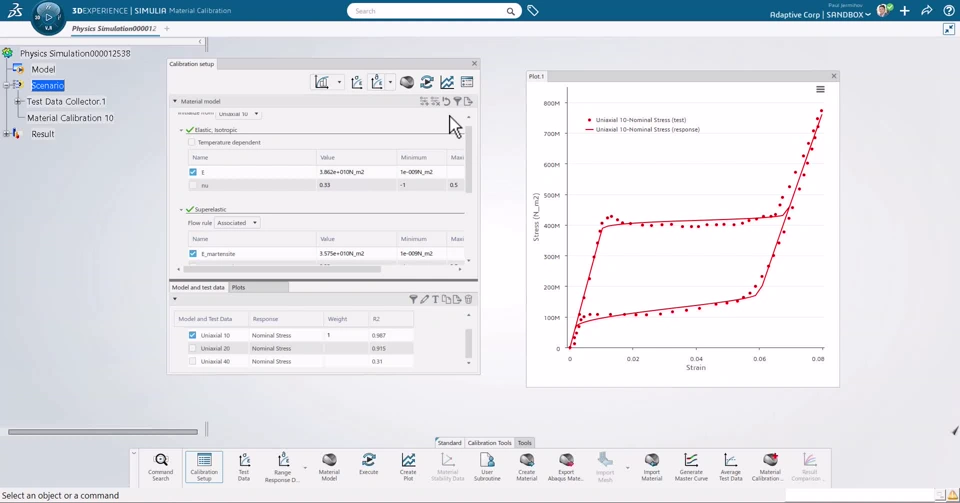960x503 pixels.
Task: Click the table view icon in the Calibration setup toolbar
Action: [x=467, y=82]
